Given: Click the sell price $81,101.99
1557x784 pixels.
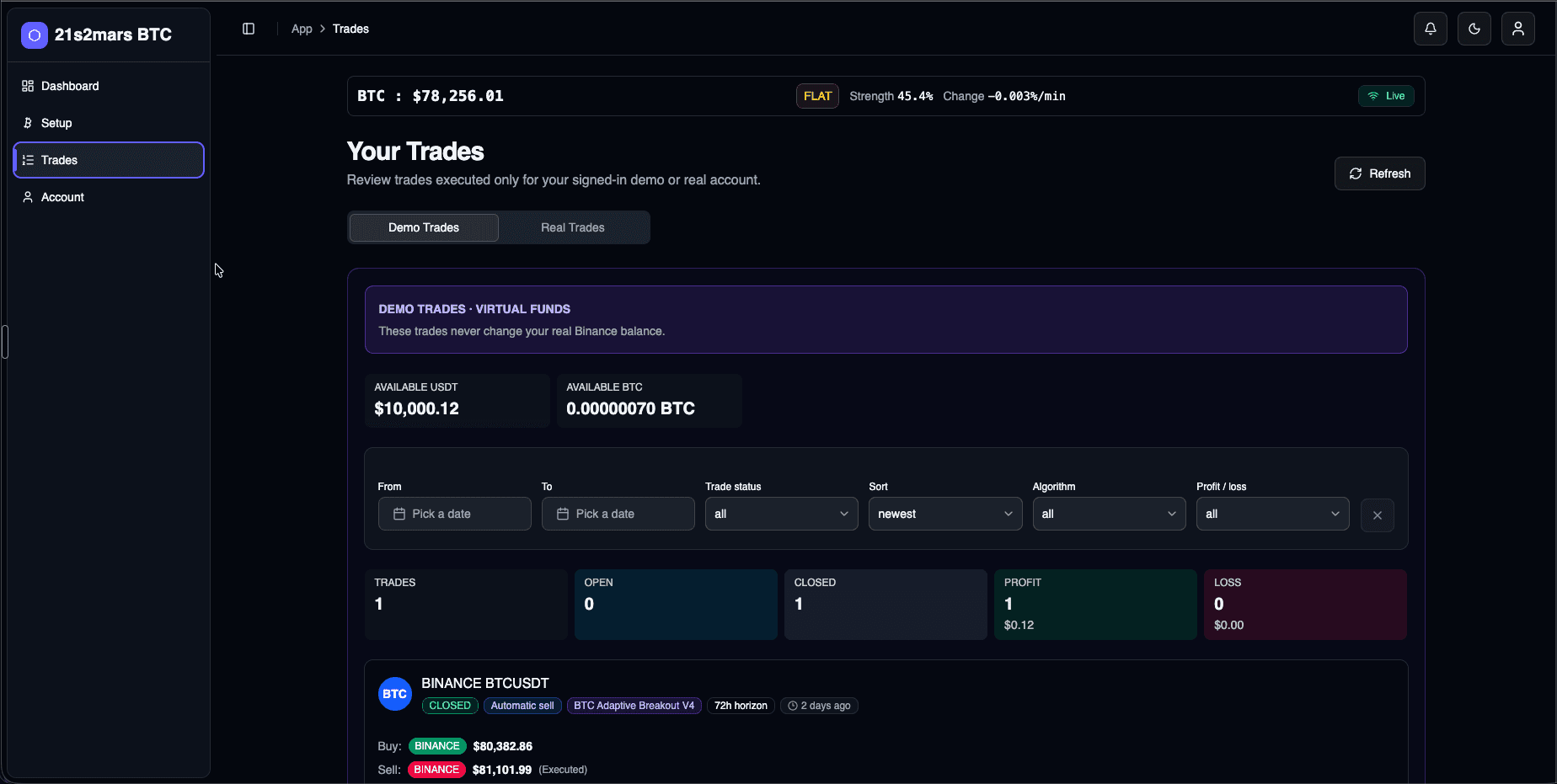Looking at the screenshot, I should tap(502, 770).
